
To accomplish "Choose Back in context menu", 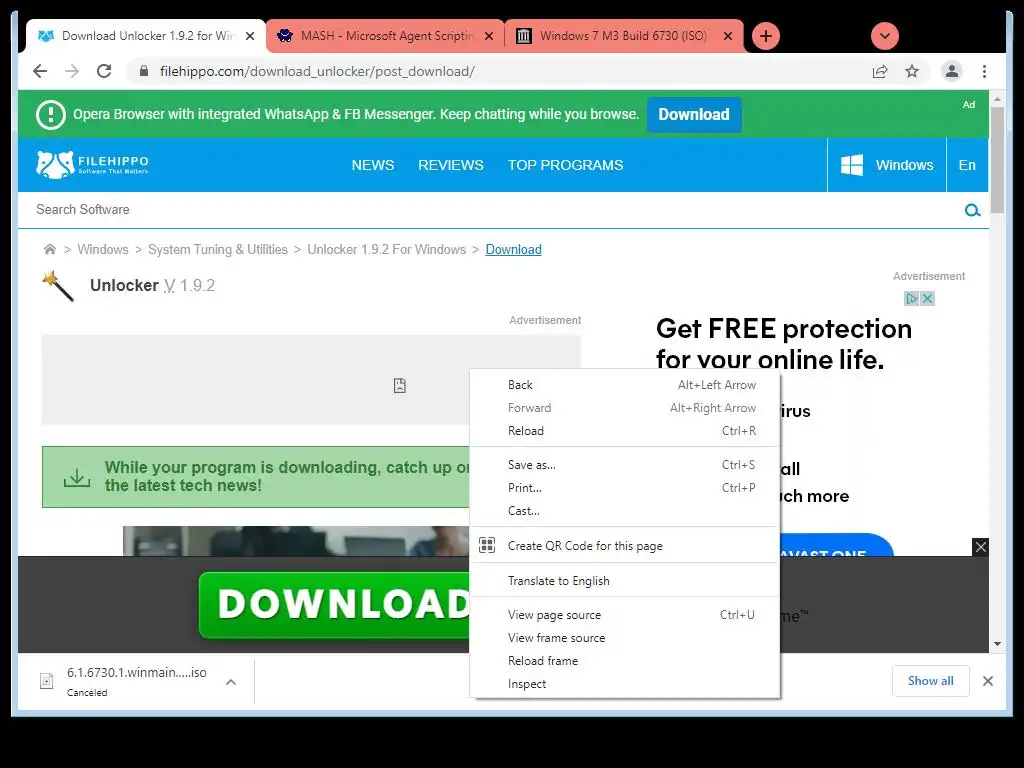I will click(x=625, y=385).
